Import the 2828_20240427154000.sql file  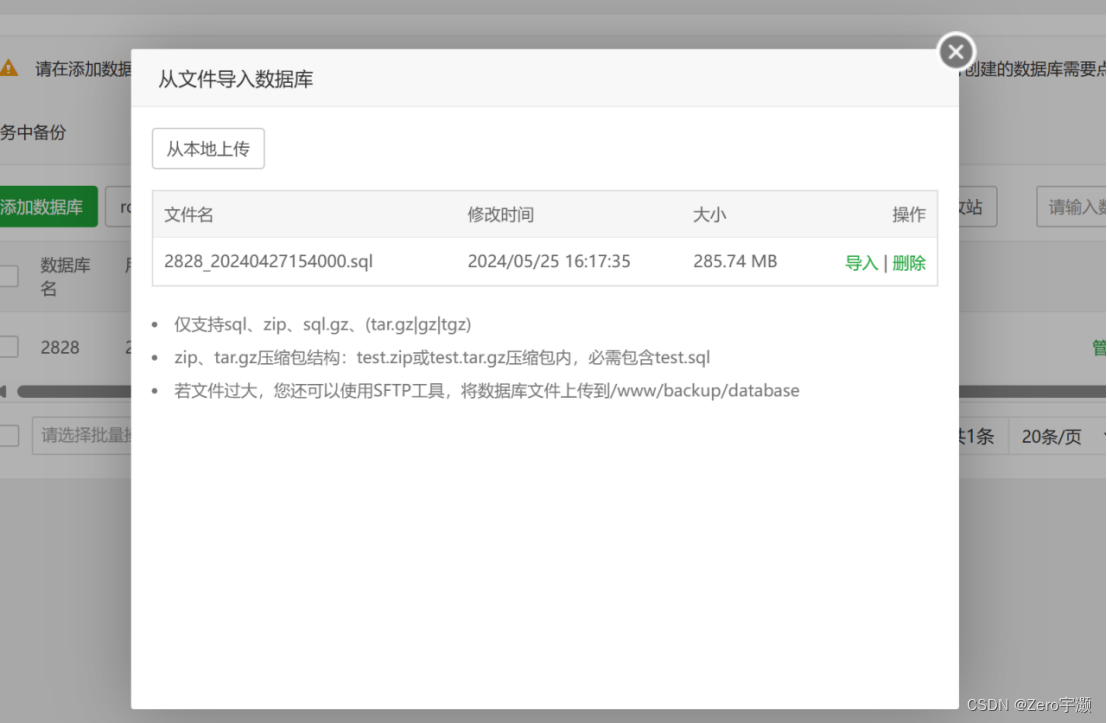tap(861, 263)
